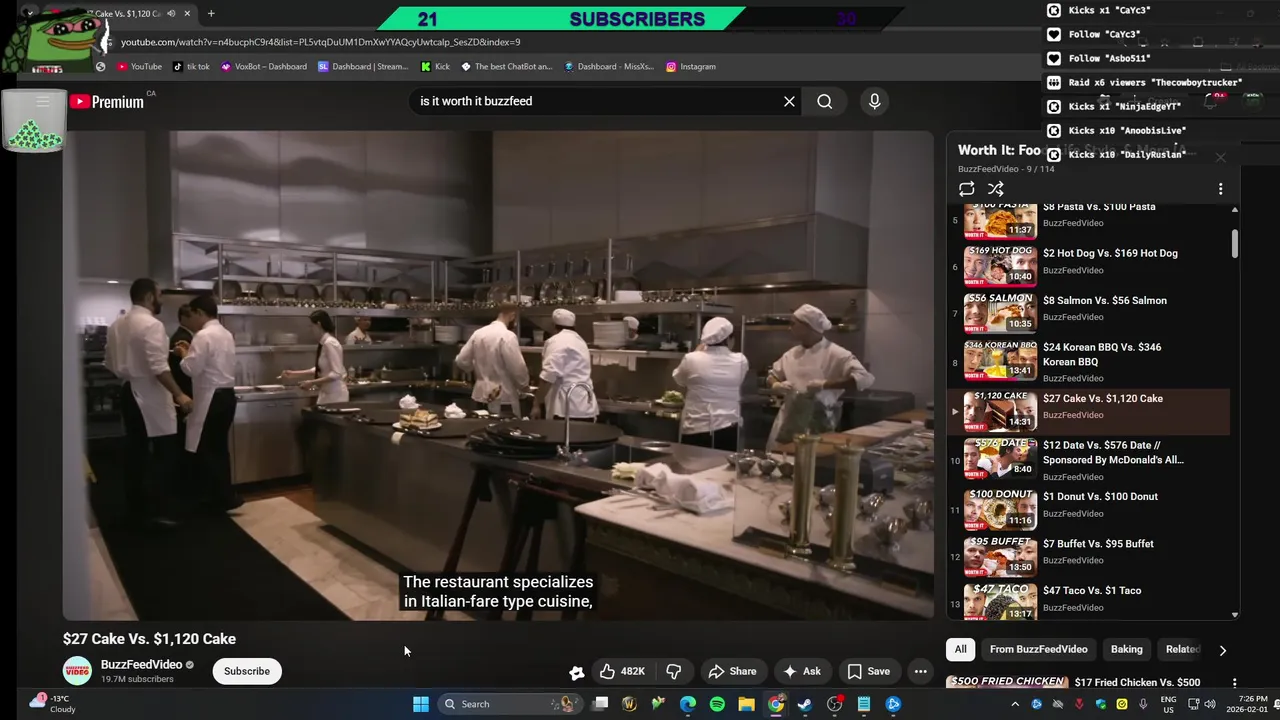Open the Share dialog
Image resolution: width=1280 pixels, height=720 pixels.
[x=732, y=671]
